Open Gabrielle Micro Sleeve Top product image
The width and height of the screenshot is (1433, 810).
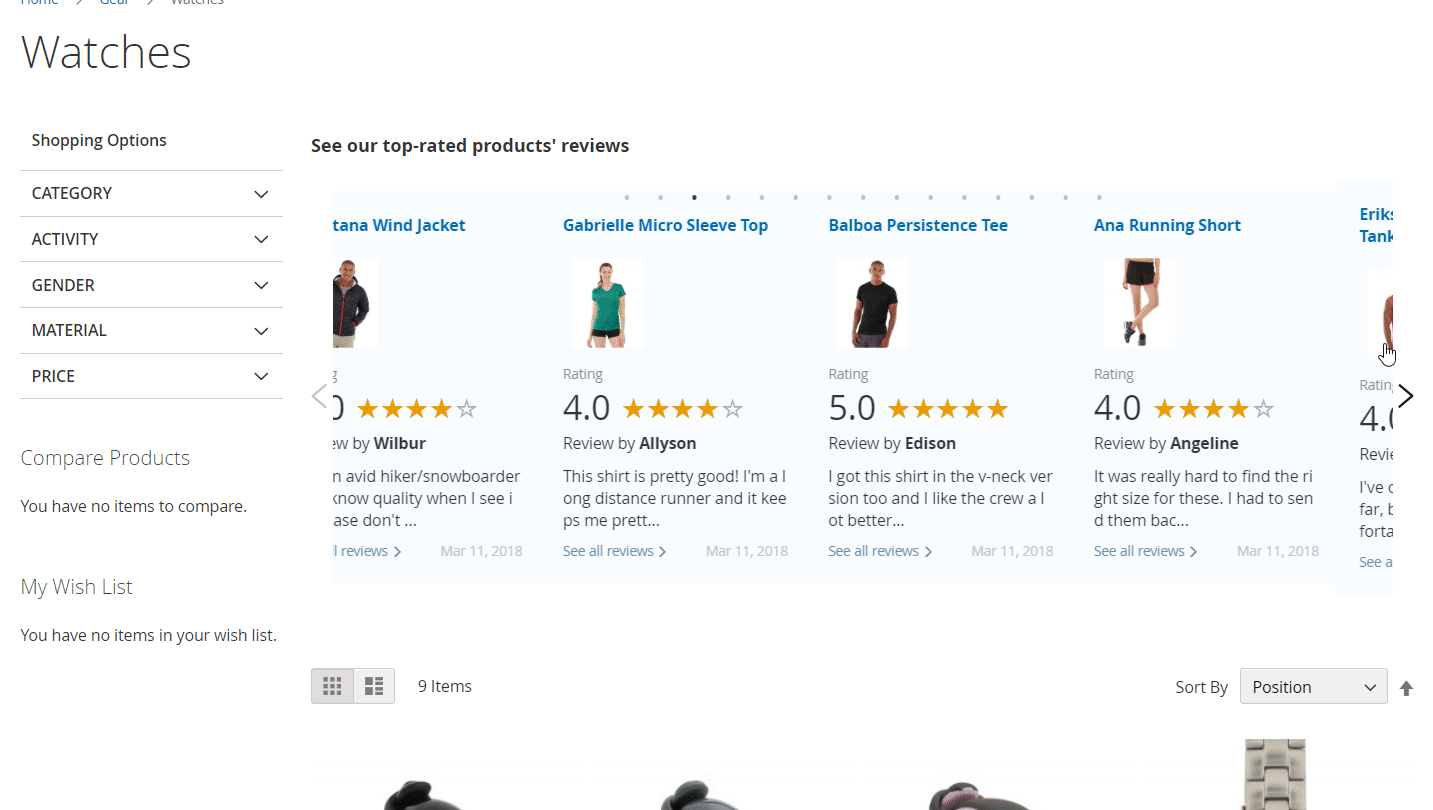click(608, 303)
